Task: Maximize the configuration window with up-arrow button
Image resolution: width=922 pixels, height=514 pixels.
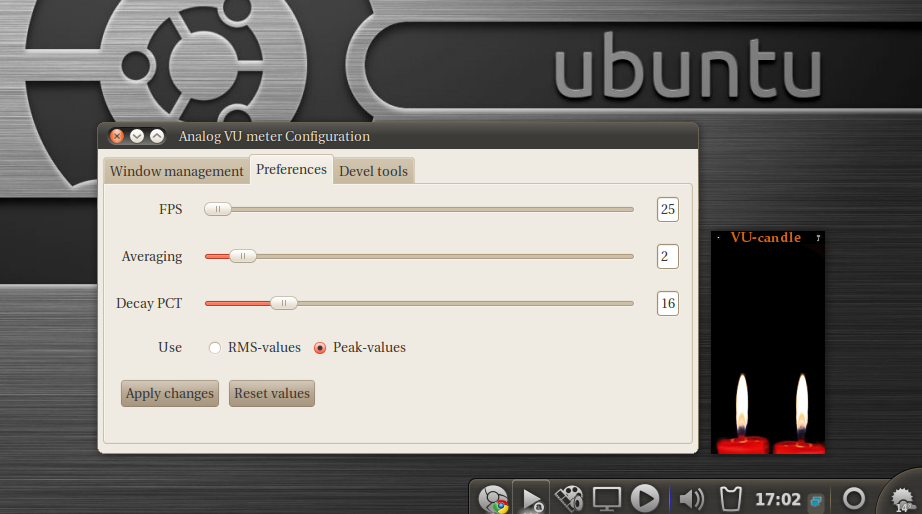Action: (x=157, y=136)
